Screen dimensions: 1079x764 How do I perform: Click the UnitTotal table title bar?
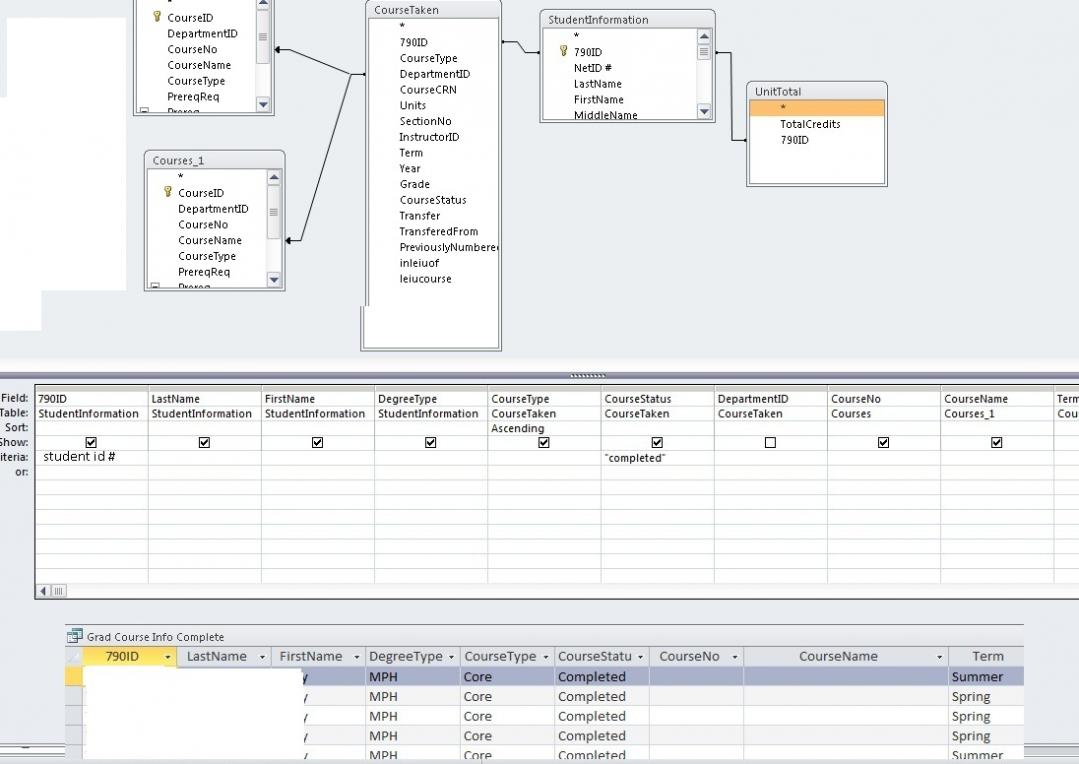coord(817,92)
